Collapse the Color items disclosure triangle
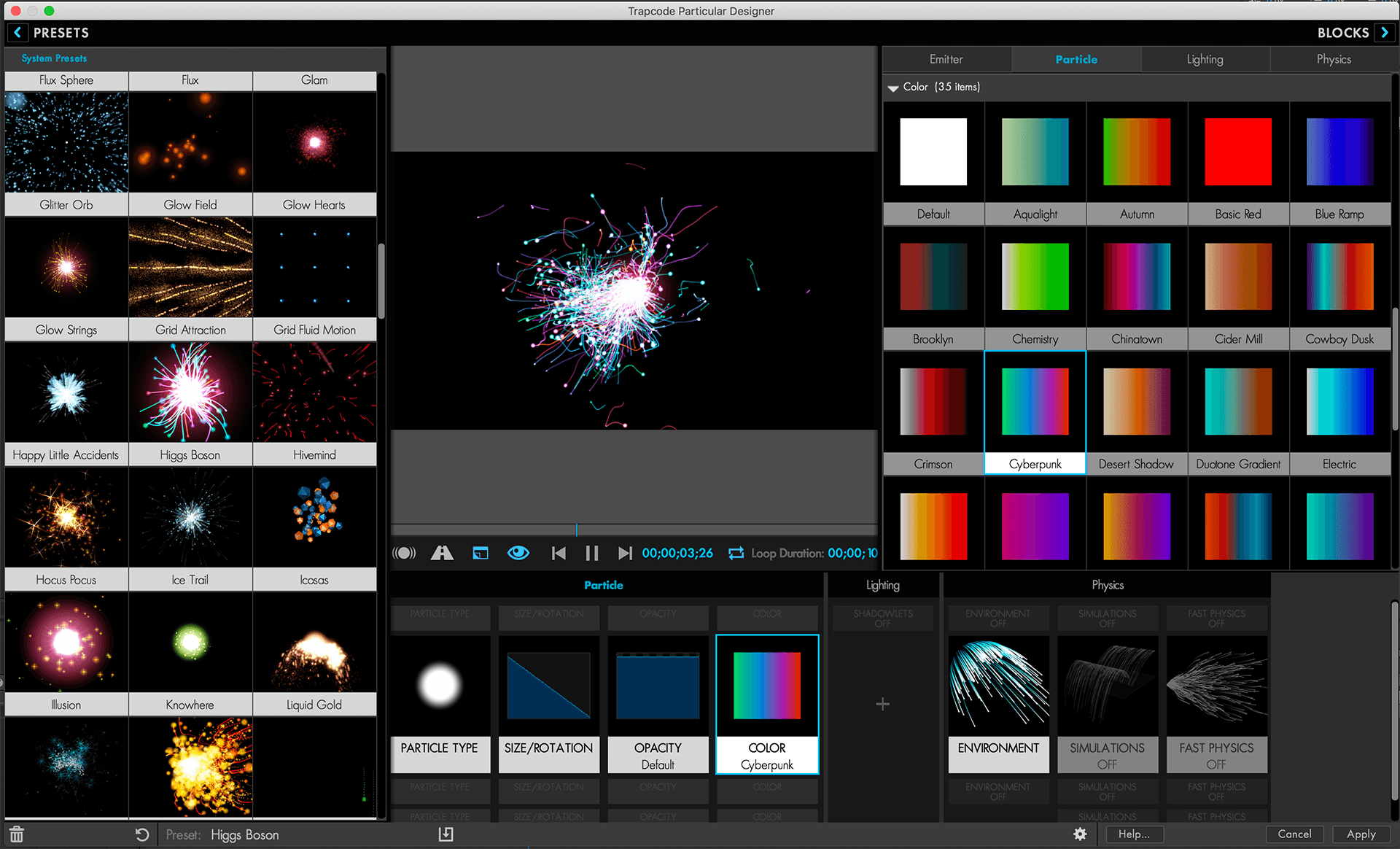Screen dimensions: 1400x849 [x=892, y=88]
